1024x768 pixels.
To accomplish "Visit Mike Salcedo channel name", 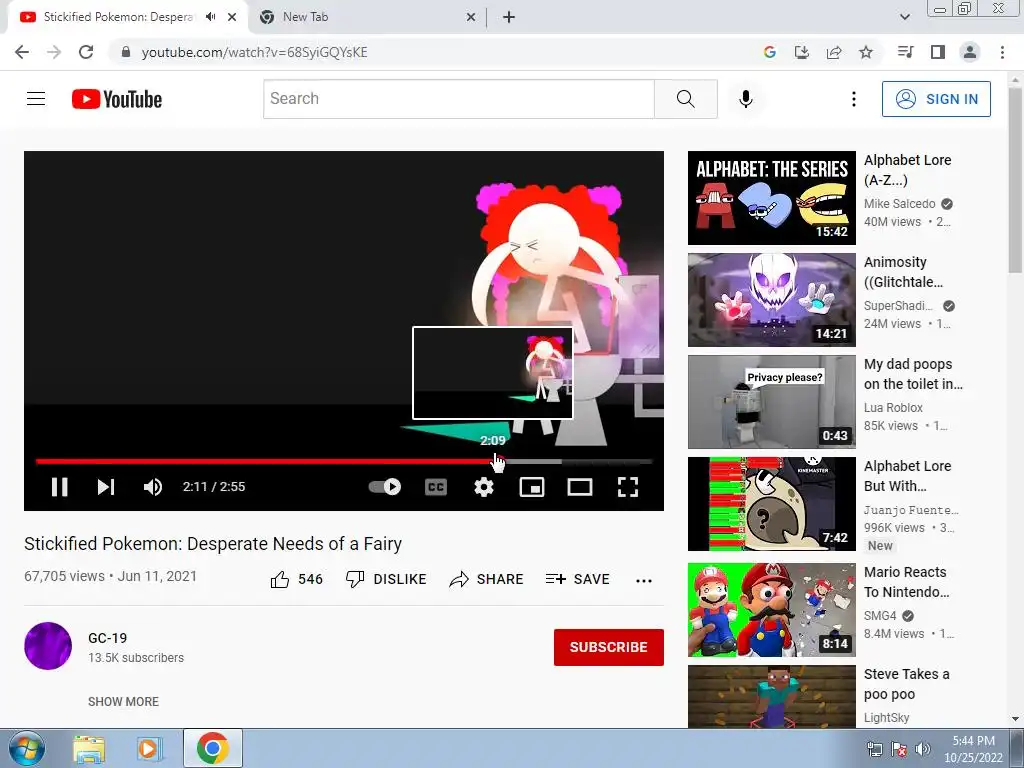I will pos(899,204).
